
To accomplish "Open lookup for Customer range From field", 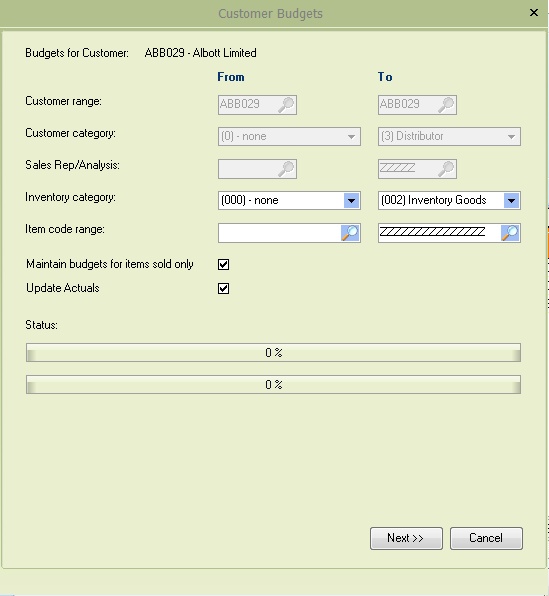I will 286,105.
